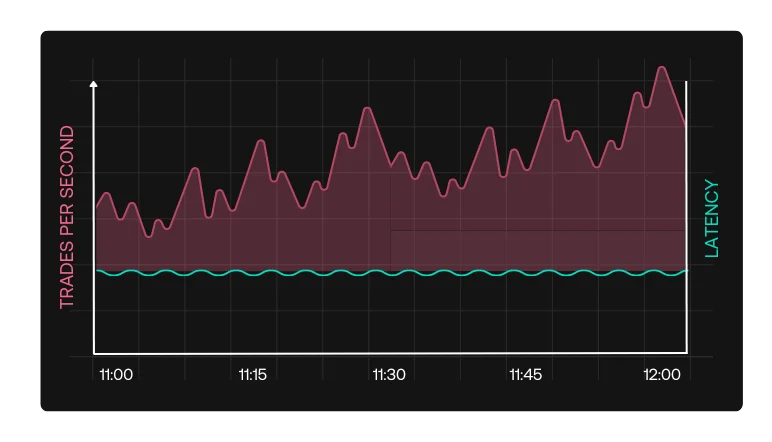Click the highest peak of the pink trades line
This screenshot has height=442, width=772.
tap(662, 67)
